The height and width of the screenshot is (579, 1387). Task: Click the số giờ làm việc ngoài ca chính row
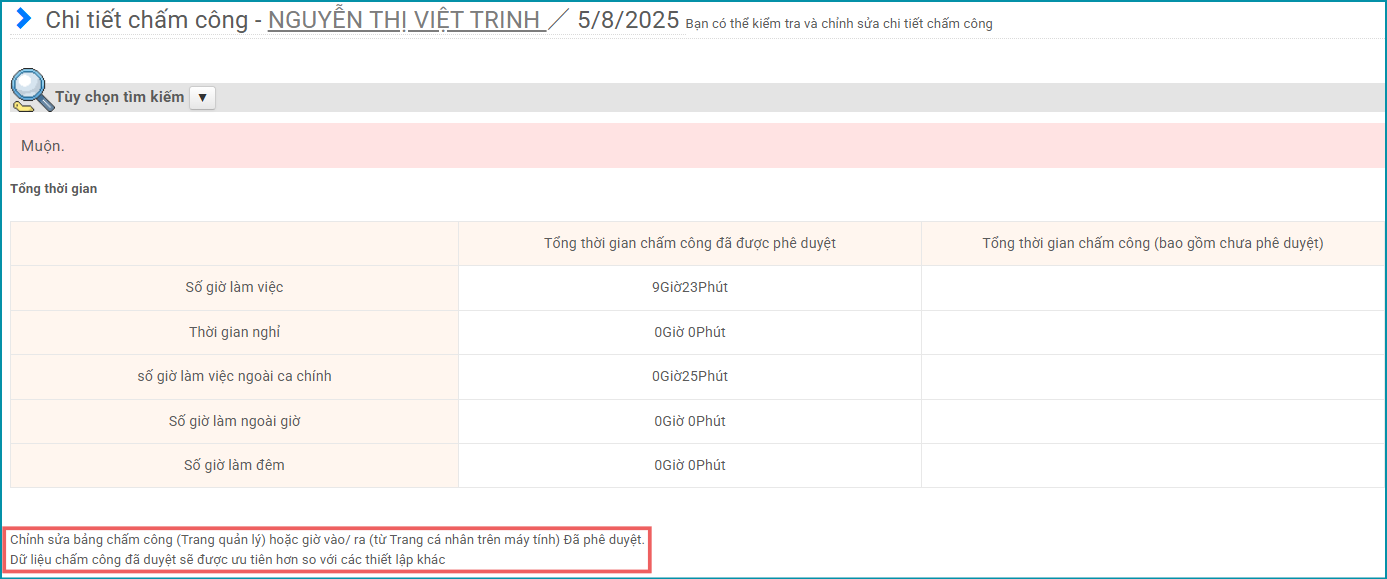[234, 377]
